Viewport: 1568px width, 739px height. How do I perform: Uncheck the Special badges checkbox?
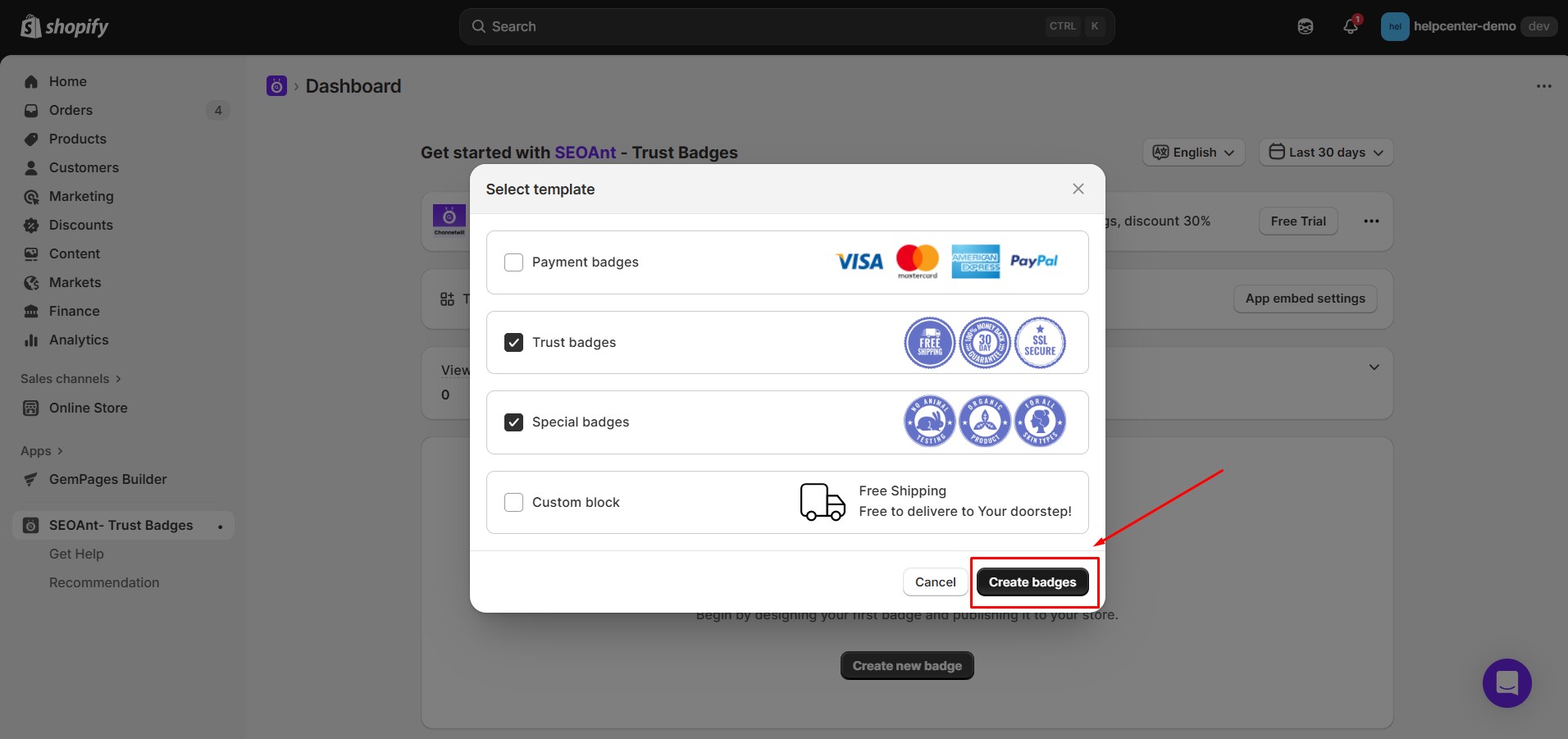click(x=513, y=422)
